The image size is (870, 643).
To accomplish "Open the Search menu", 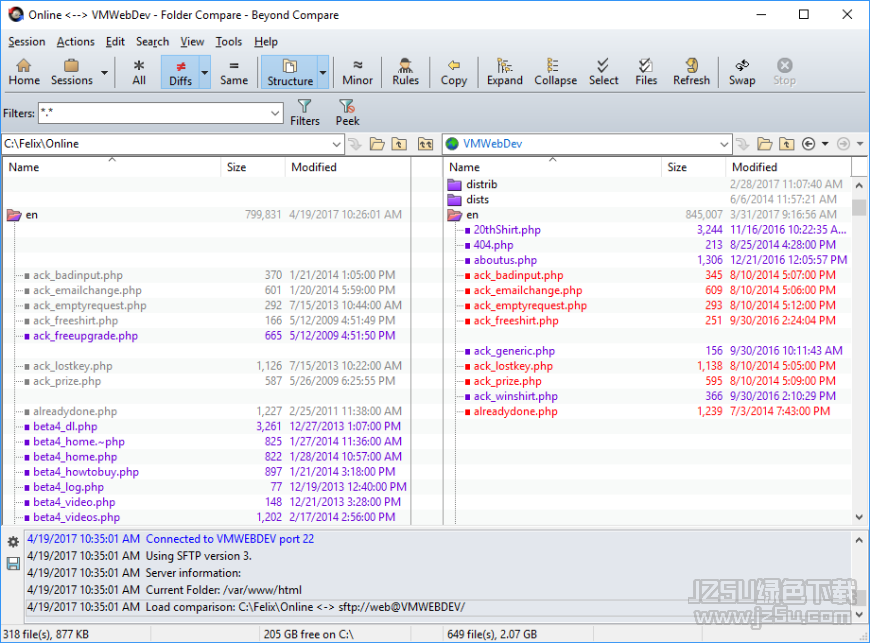I will coord(152,42).
